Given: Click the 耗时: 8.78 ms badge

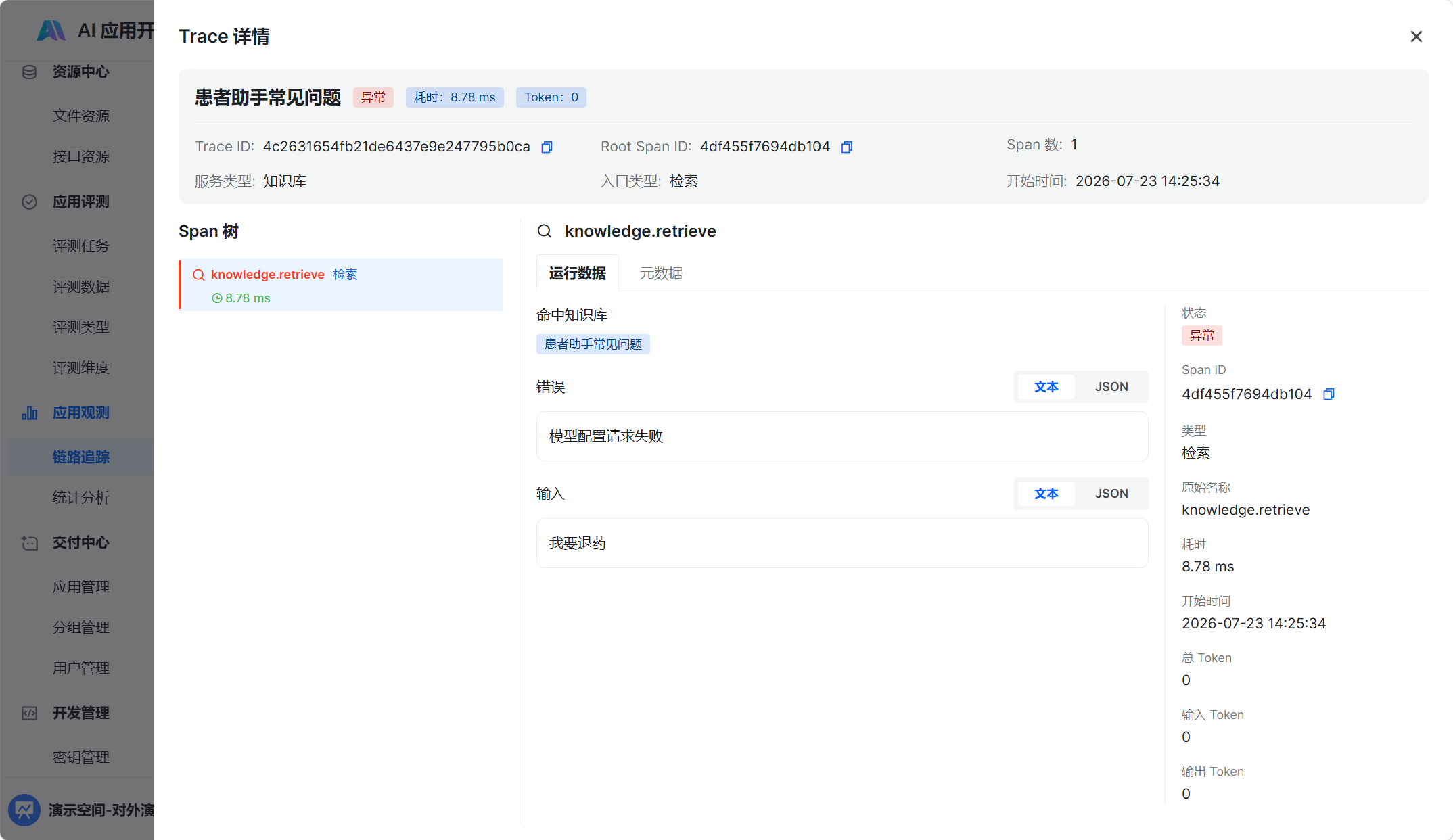Looking at the screenshot, I should (455, 97).
